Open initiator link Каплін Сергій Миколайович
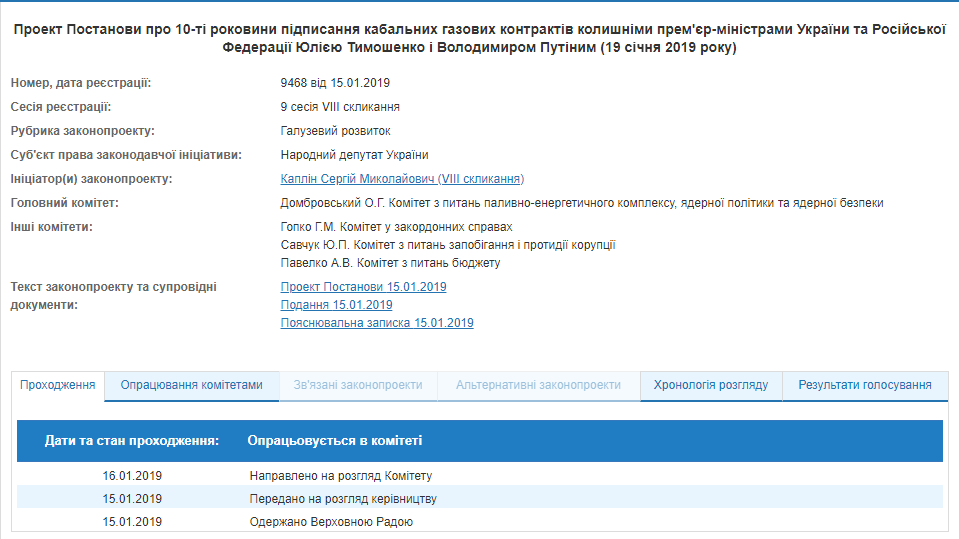 click(x=402, y=179)
